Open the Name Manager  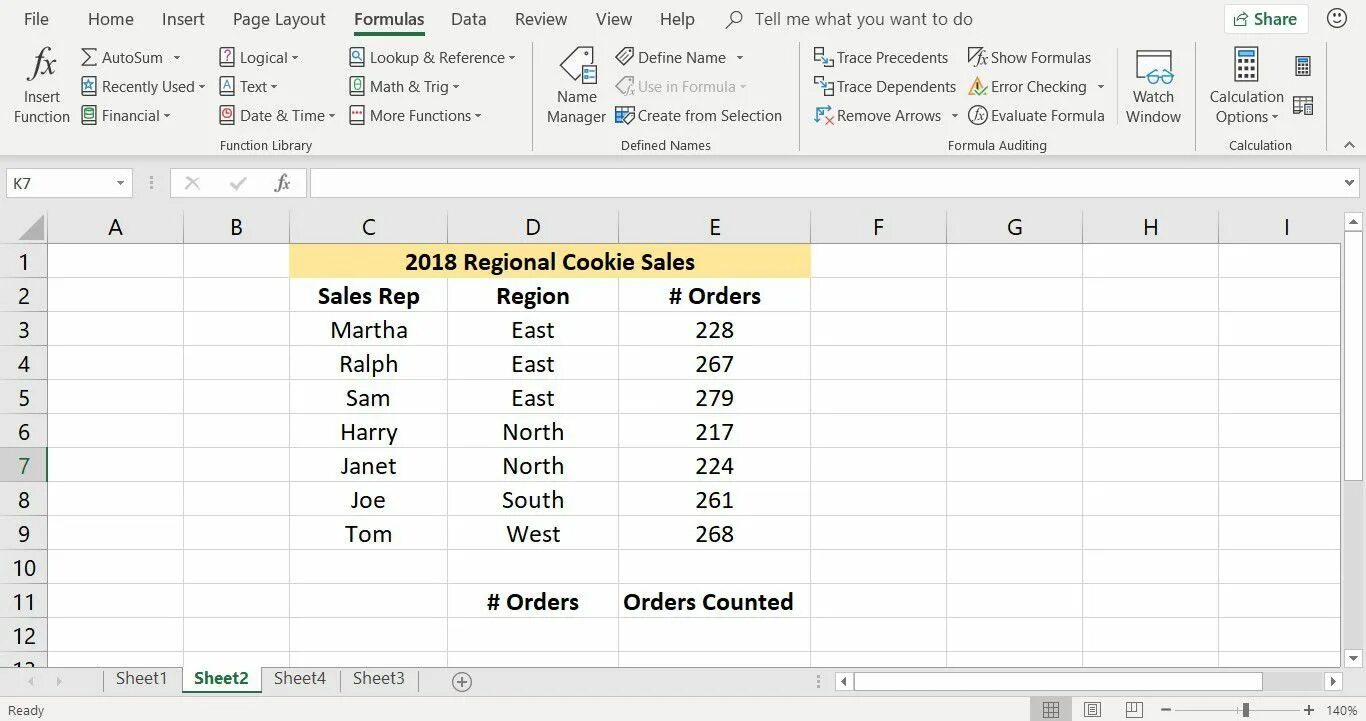(x=577, y=86)
